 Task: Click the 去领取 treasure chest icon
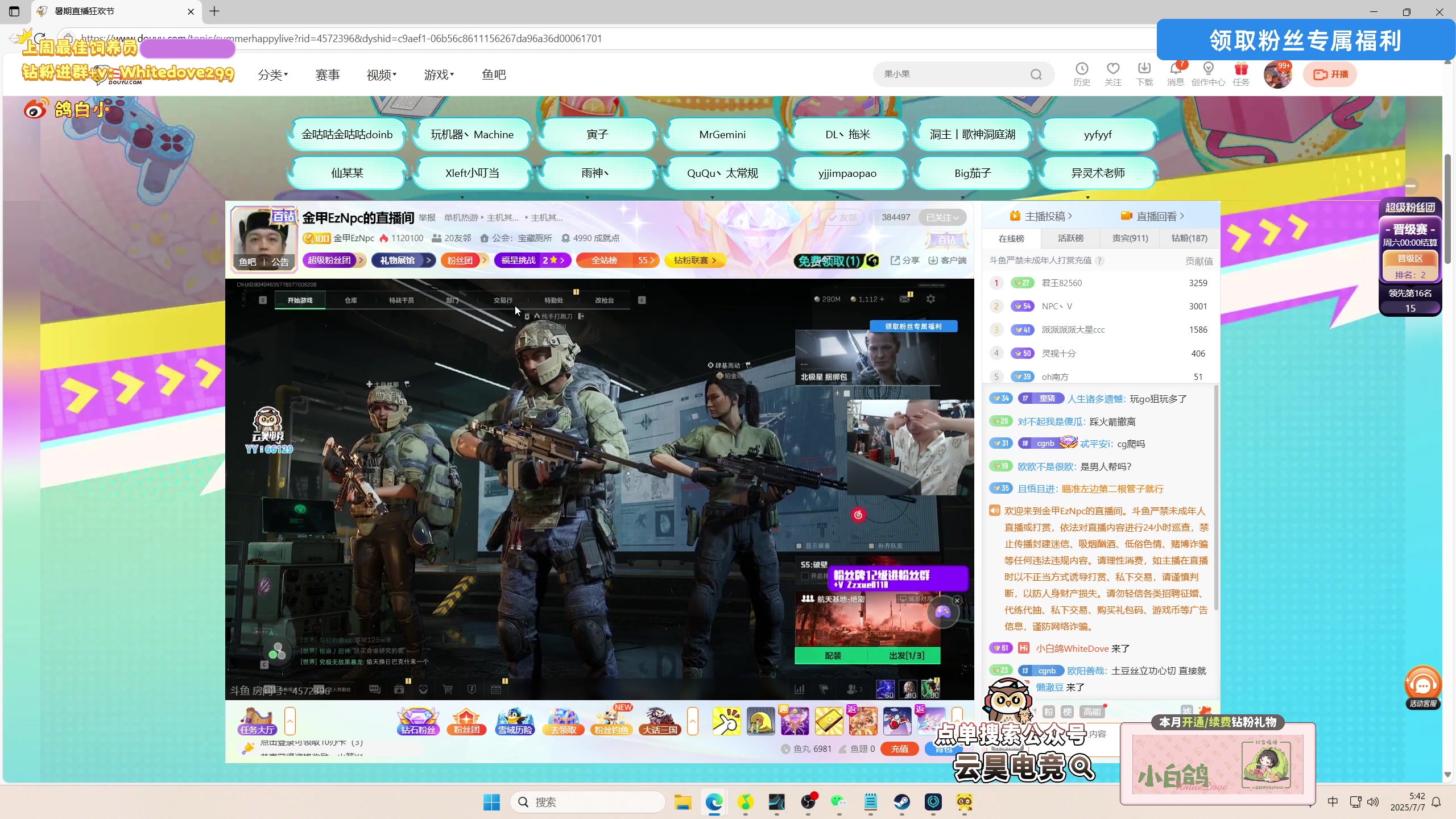(563, 721)
